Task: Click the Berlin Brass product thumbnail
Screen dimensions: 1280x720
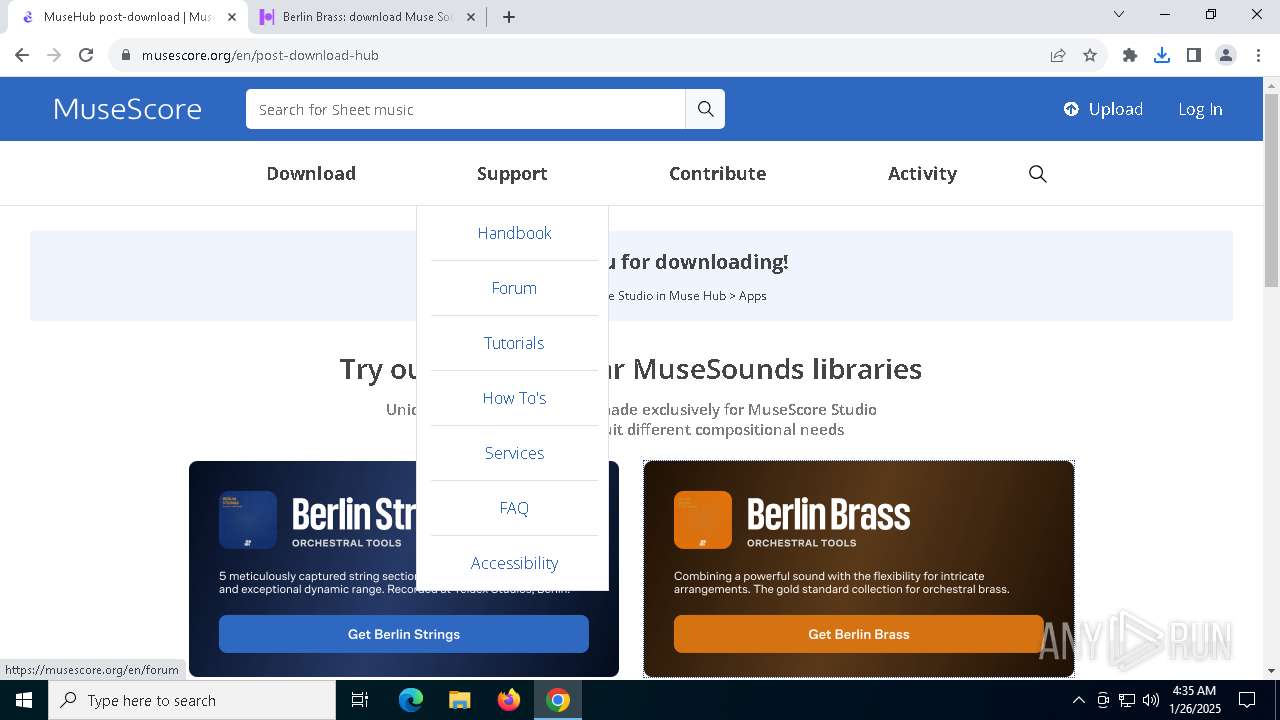Action: click(703, 519)
